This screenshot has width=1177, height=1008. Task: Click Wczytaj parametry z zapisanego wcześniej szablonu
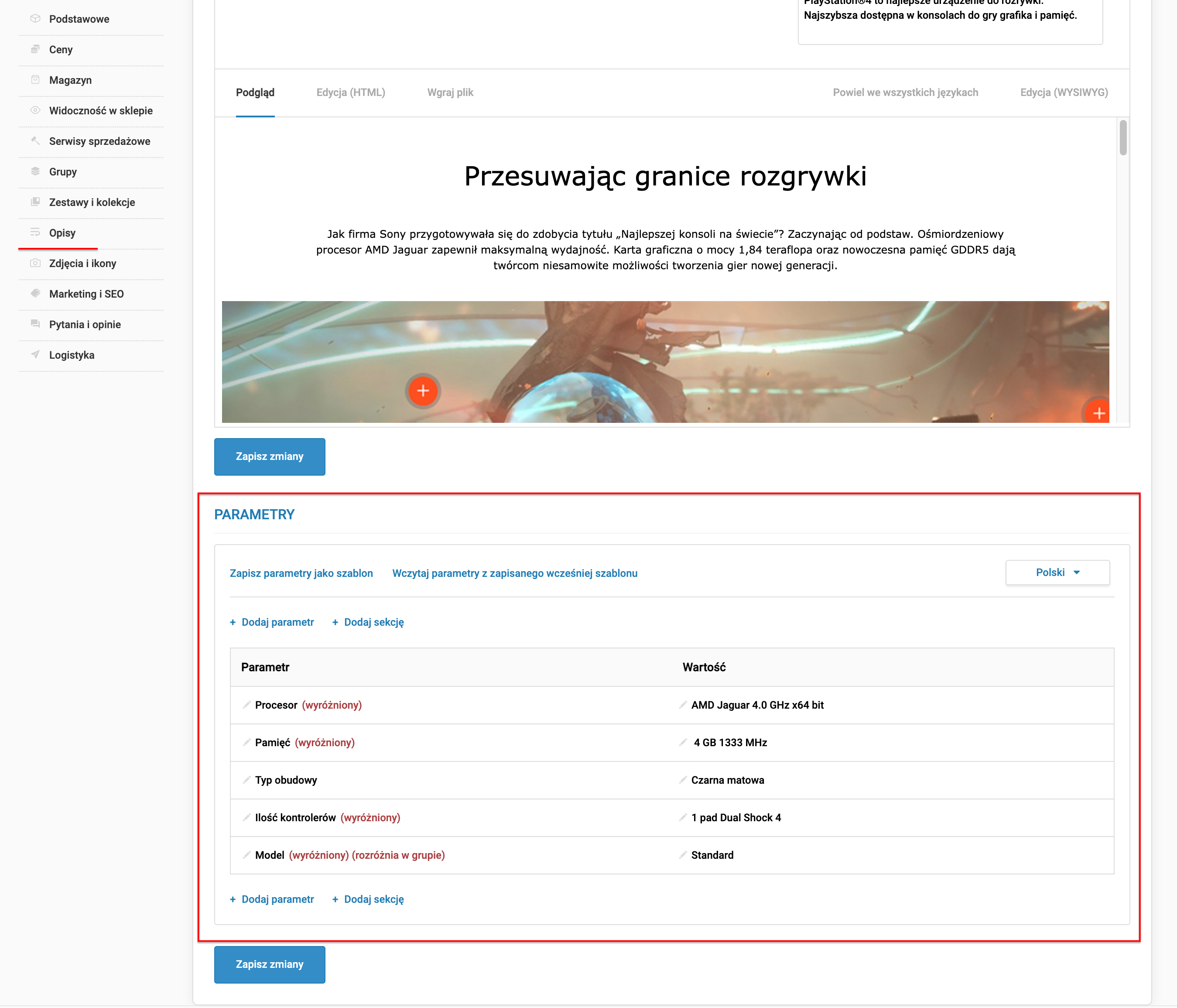[x=515, y=573]
